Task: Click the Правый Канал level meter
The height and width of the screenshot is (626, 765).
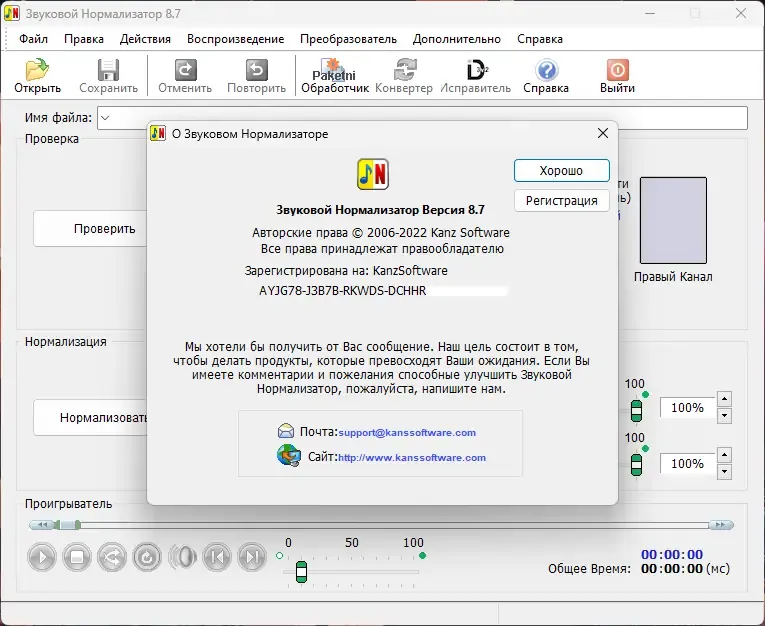Action: click(x=673, y=221)
